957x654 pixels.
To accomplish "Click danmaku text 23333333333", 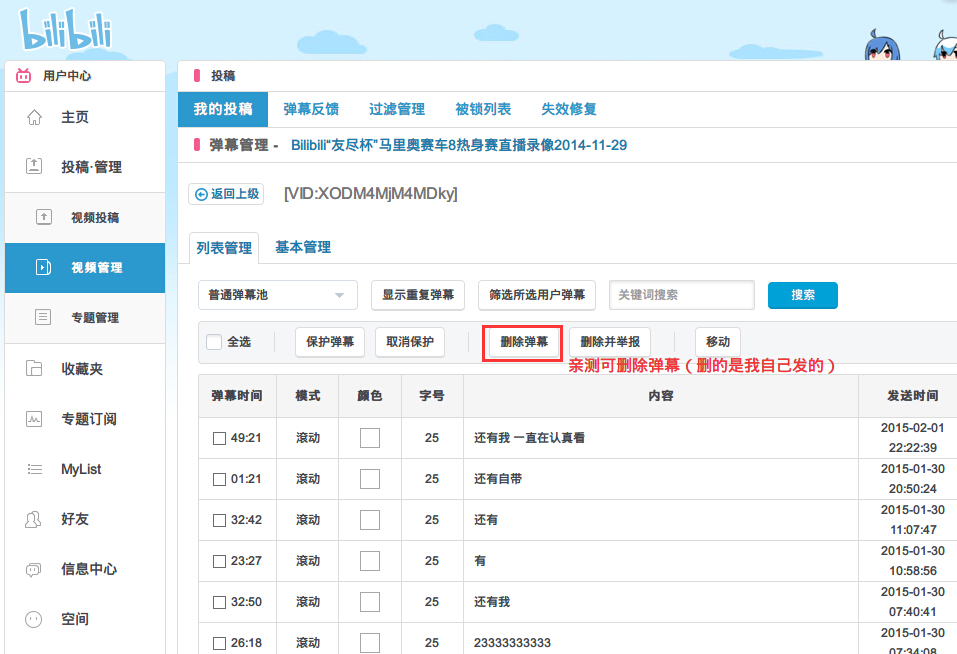I will (512, 643).
